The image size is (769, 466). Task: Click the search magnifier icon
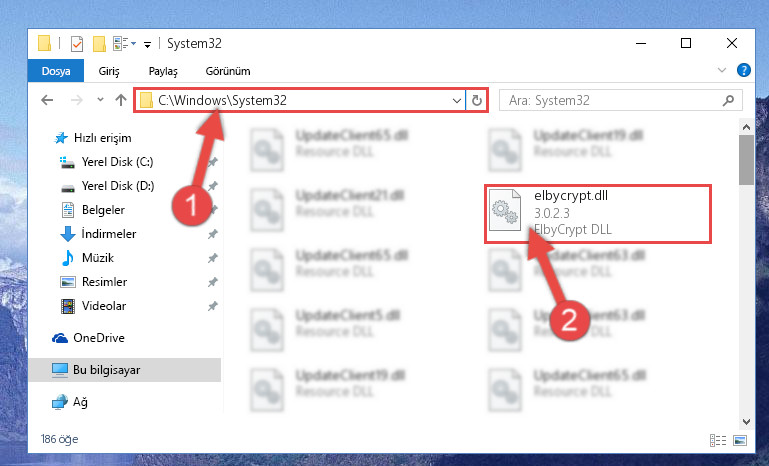[x=728, y=101]
